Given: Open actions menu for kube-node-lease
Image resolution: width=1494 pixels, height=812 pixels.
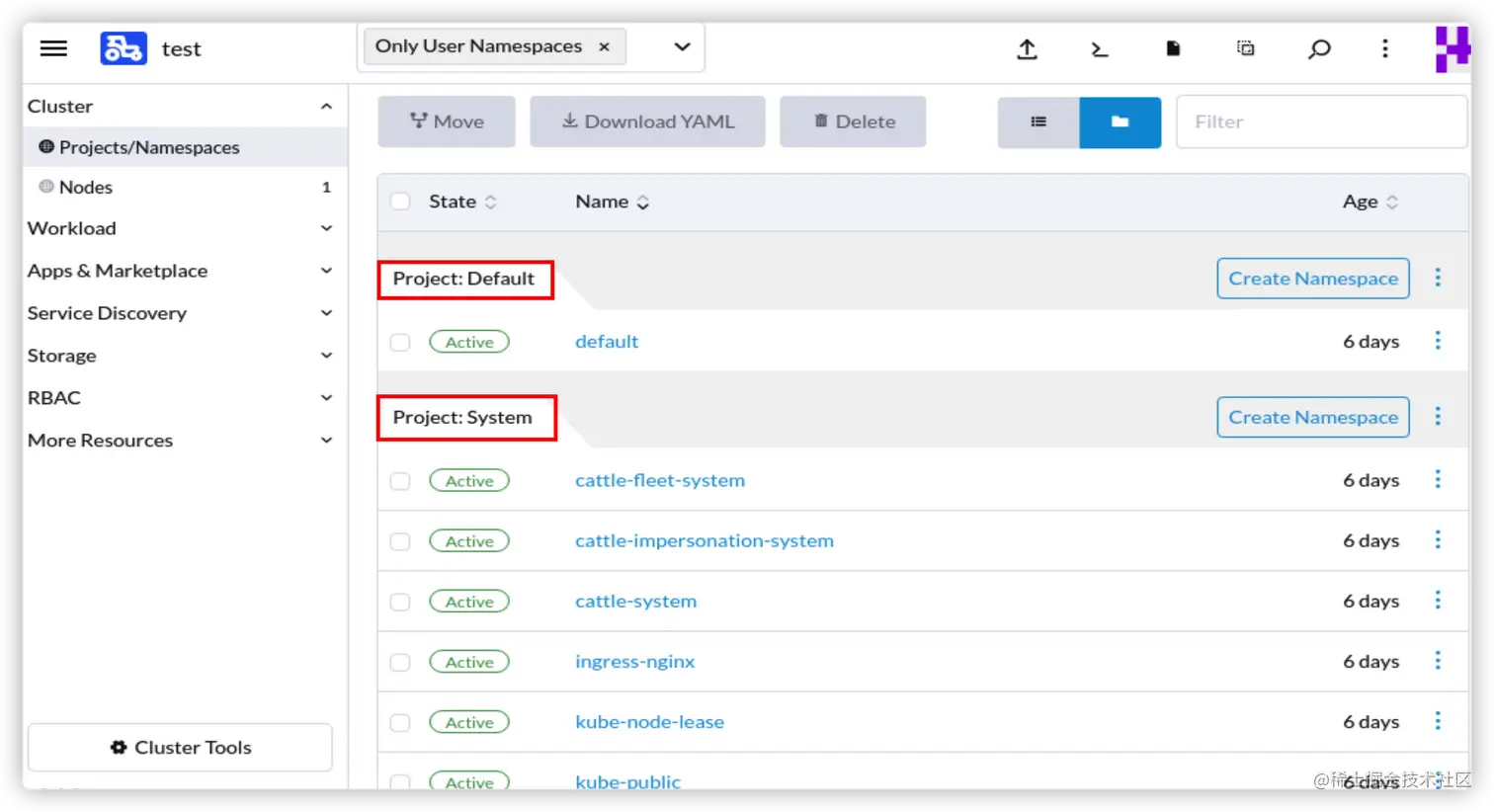Looking at the screenshot, I should pos(1438,721).
